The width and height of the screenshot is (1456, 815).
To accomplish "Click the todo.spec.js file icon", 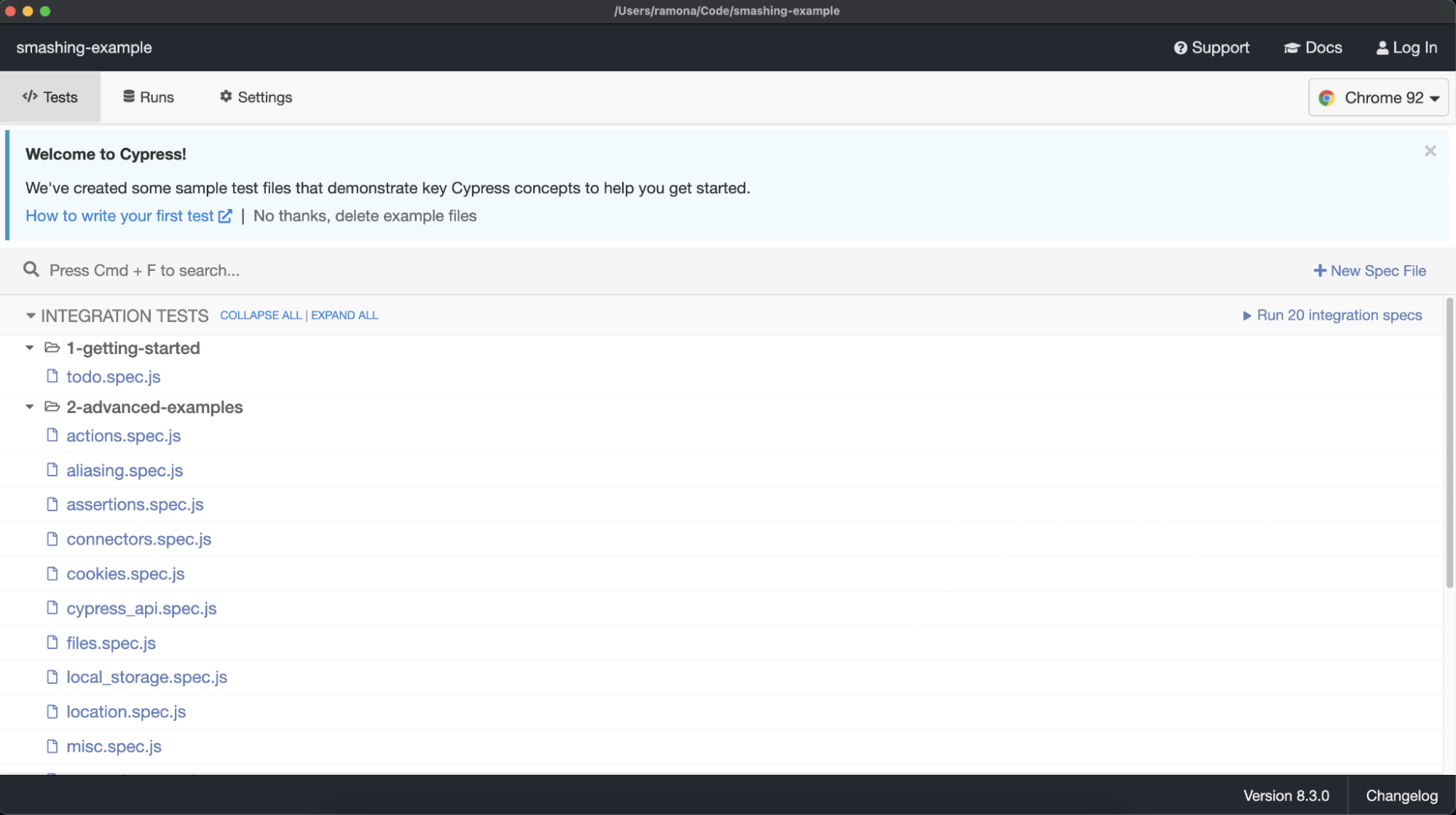I will point(52,377).
